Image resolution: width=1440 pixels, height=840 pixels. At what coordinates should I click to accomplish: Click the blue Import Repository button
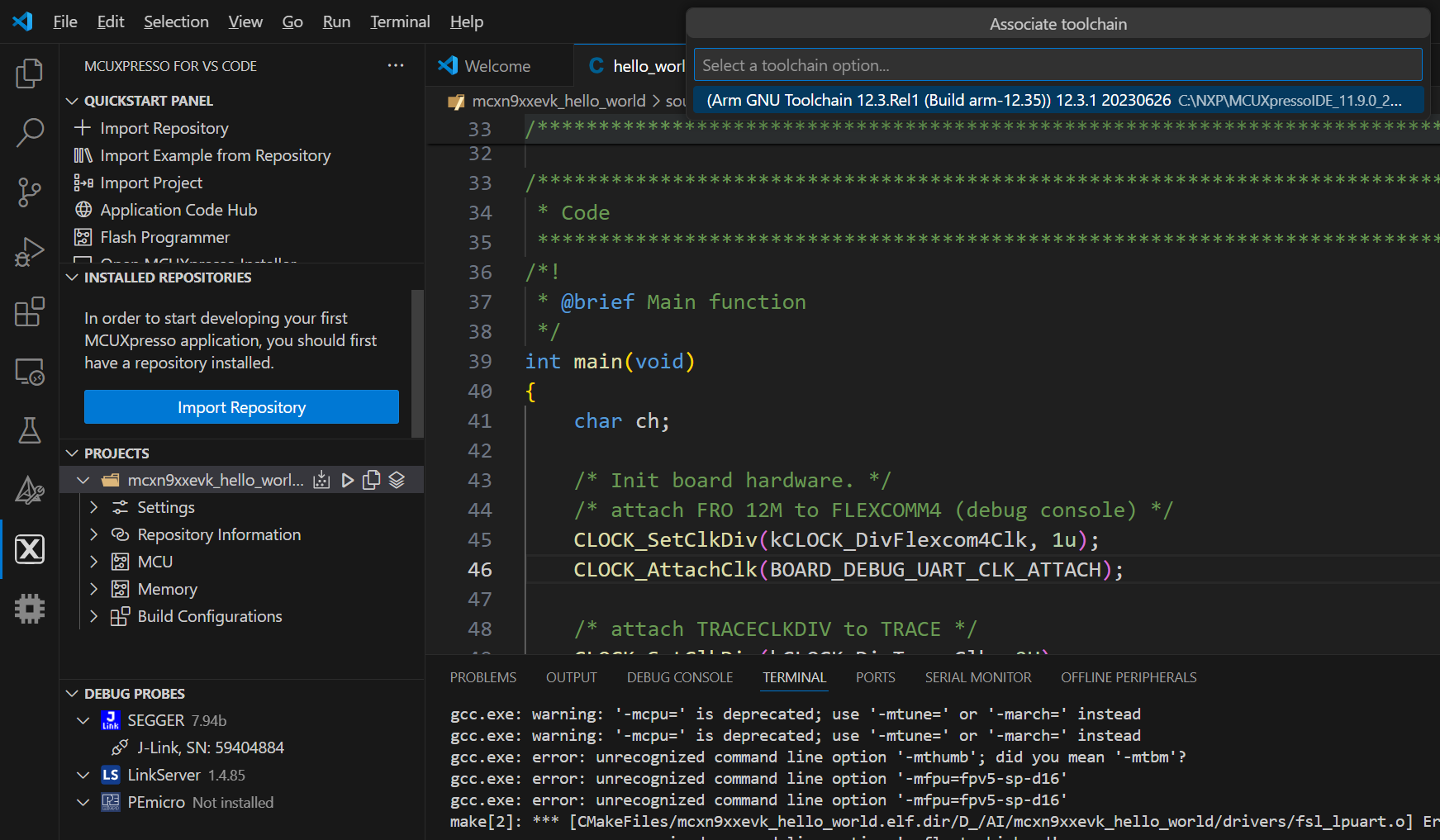tap(241, 407)
